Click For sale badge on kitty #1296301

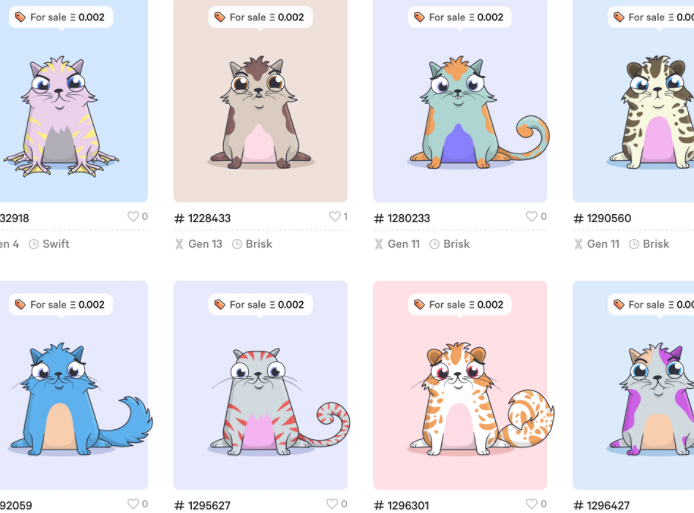460,305
